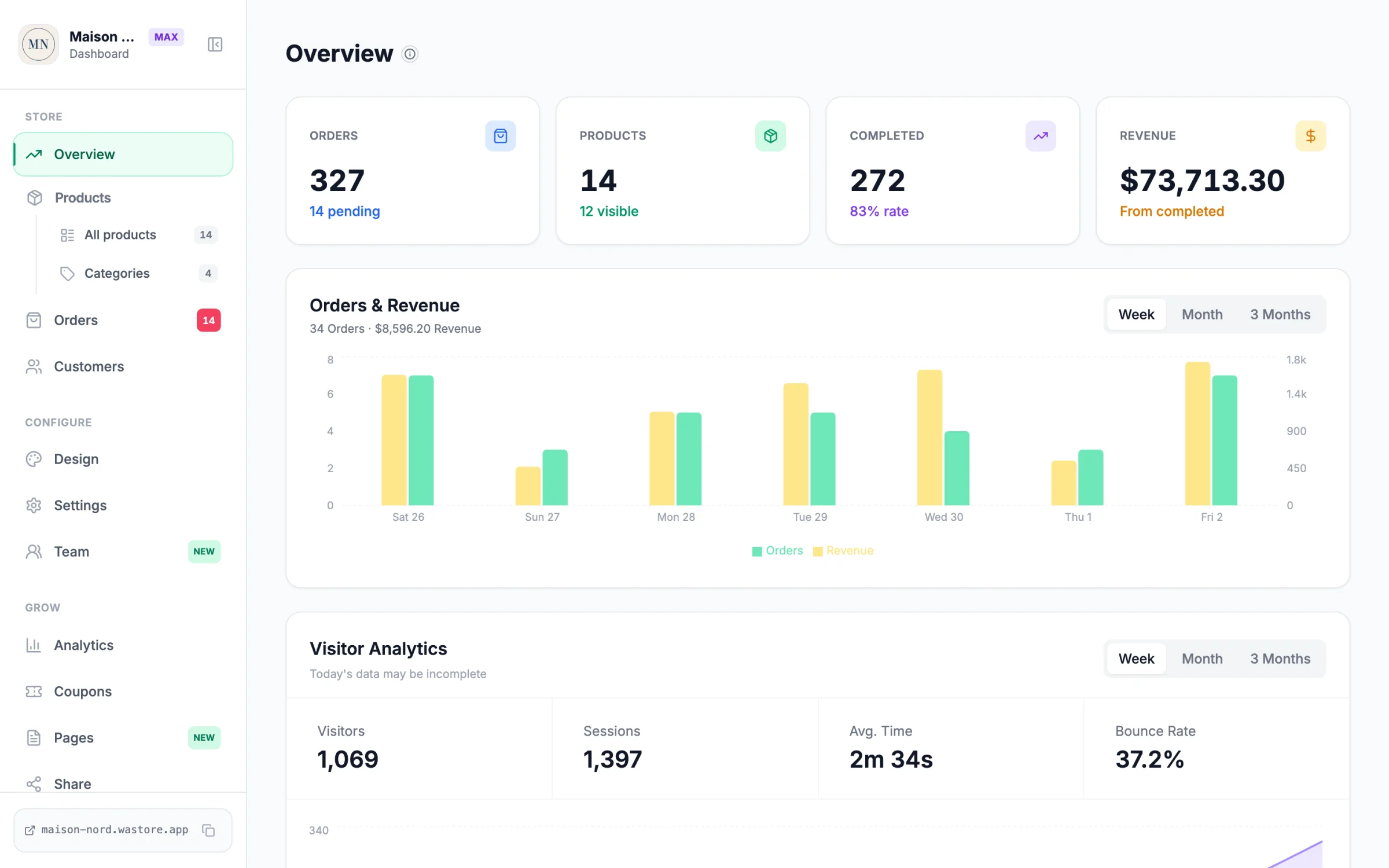Toggle the Orders series in chart legend
Viewport: 1389px width, 868px height.
(x=777, y=551)
